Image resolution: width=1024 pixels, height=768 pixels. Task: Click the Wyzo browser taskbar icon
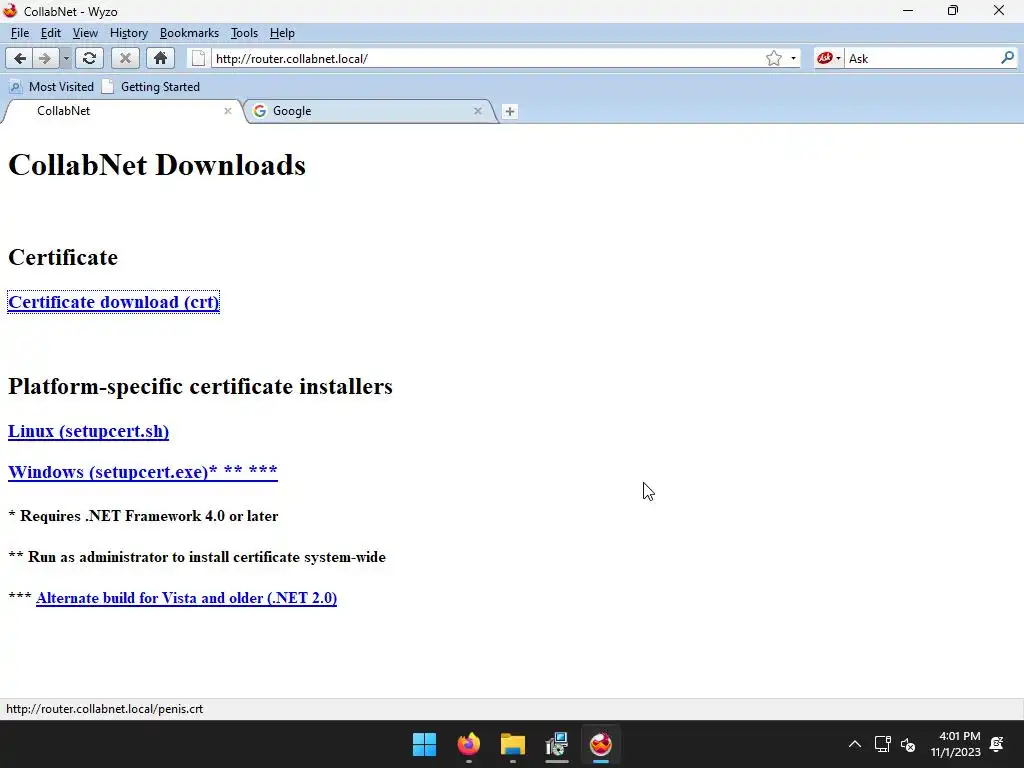(601, 744)
